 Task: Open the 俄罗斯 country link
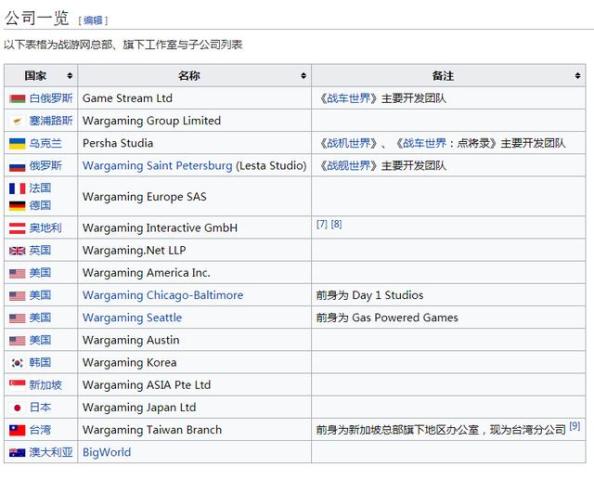(x=45, y=166)
